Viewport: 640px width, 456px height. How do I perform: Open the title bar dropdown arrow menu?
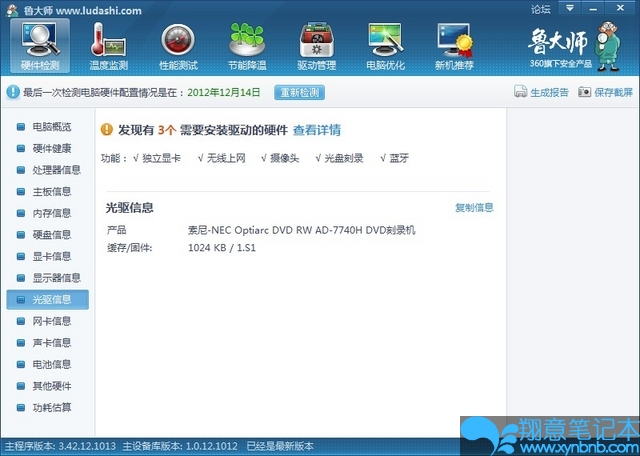[570, 8]
